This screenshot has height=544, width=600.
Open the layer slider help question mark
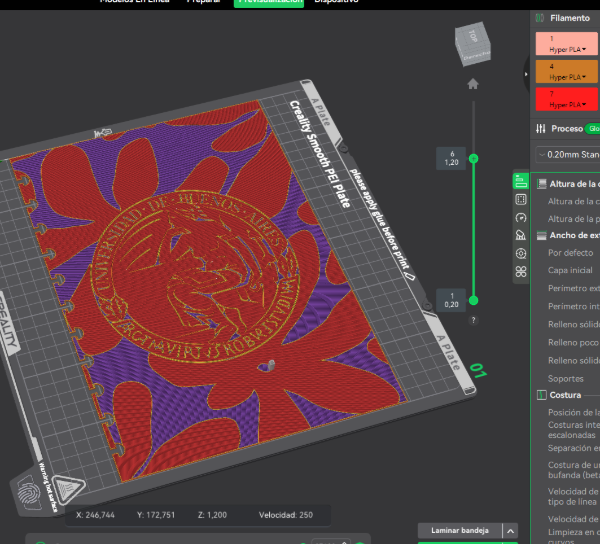[x=473, y=320]
